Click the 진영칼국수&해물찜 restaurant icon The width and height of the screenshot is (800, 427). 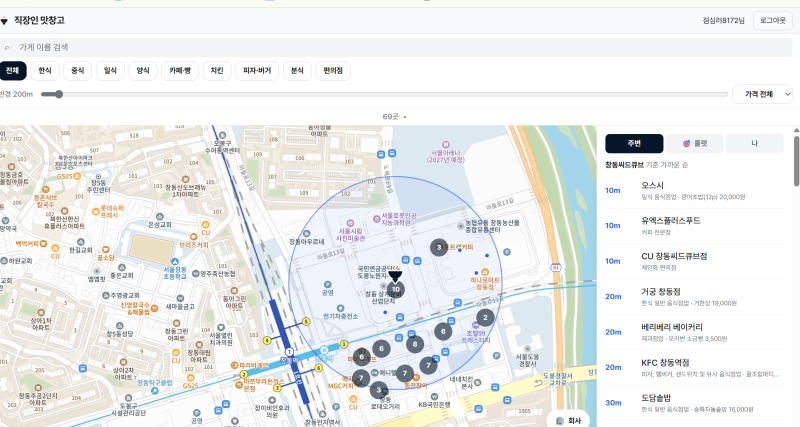pyautogui.click(x=154, y=308)
